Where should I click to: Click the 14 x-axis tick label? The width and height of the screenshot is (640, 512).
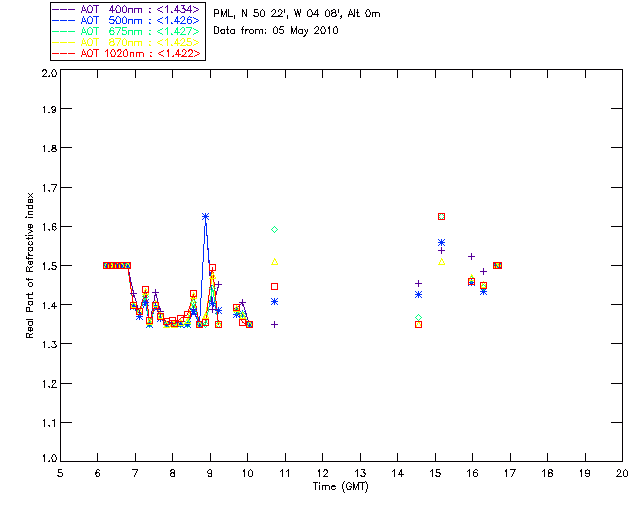click(x=398, y=473)
